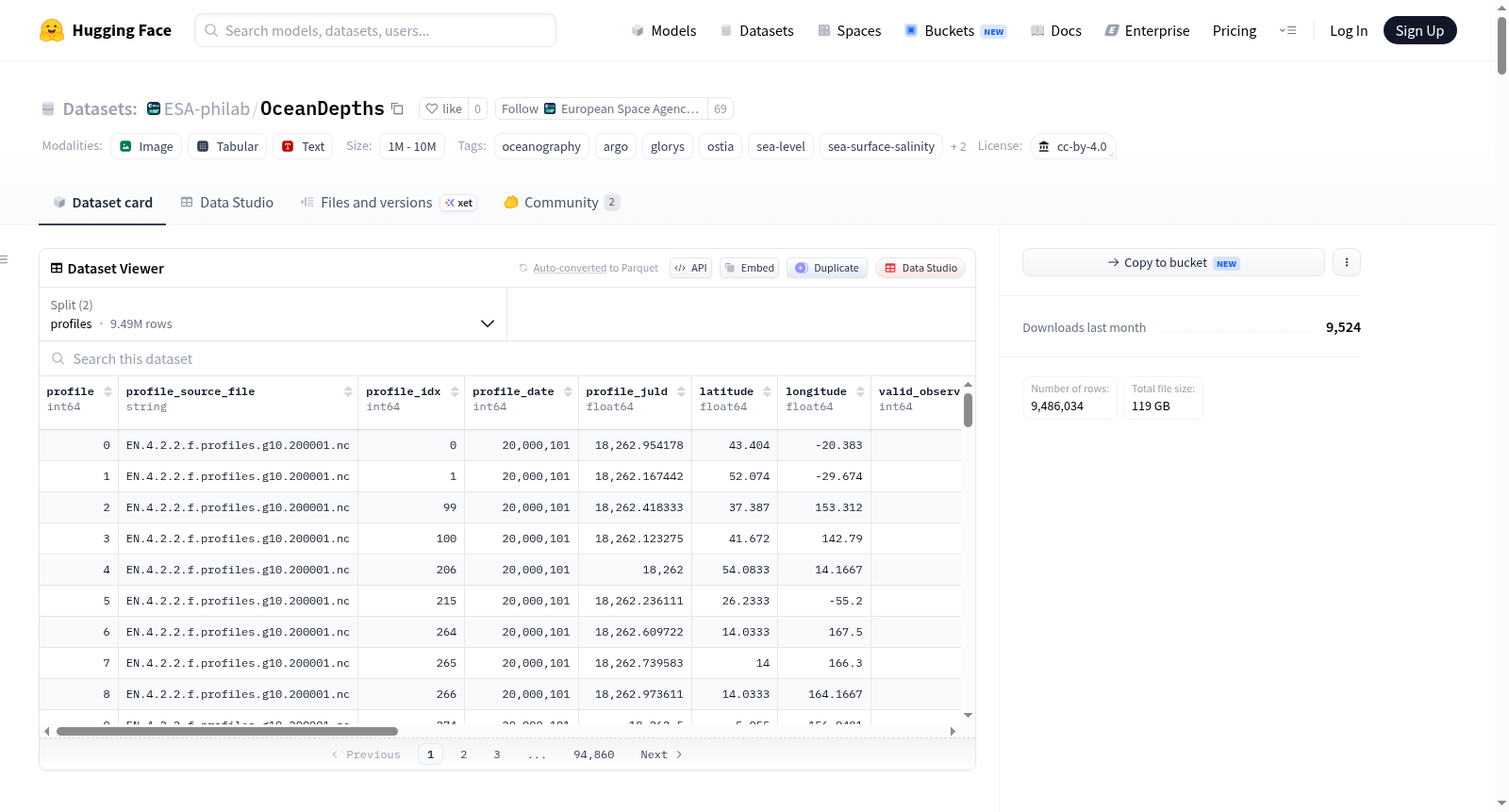Filter by the Tabular modality tag

coord(227,146)
